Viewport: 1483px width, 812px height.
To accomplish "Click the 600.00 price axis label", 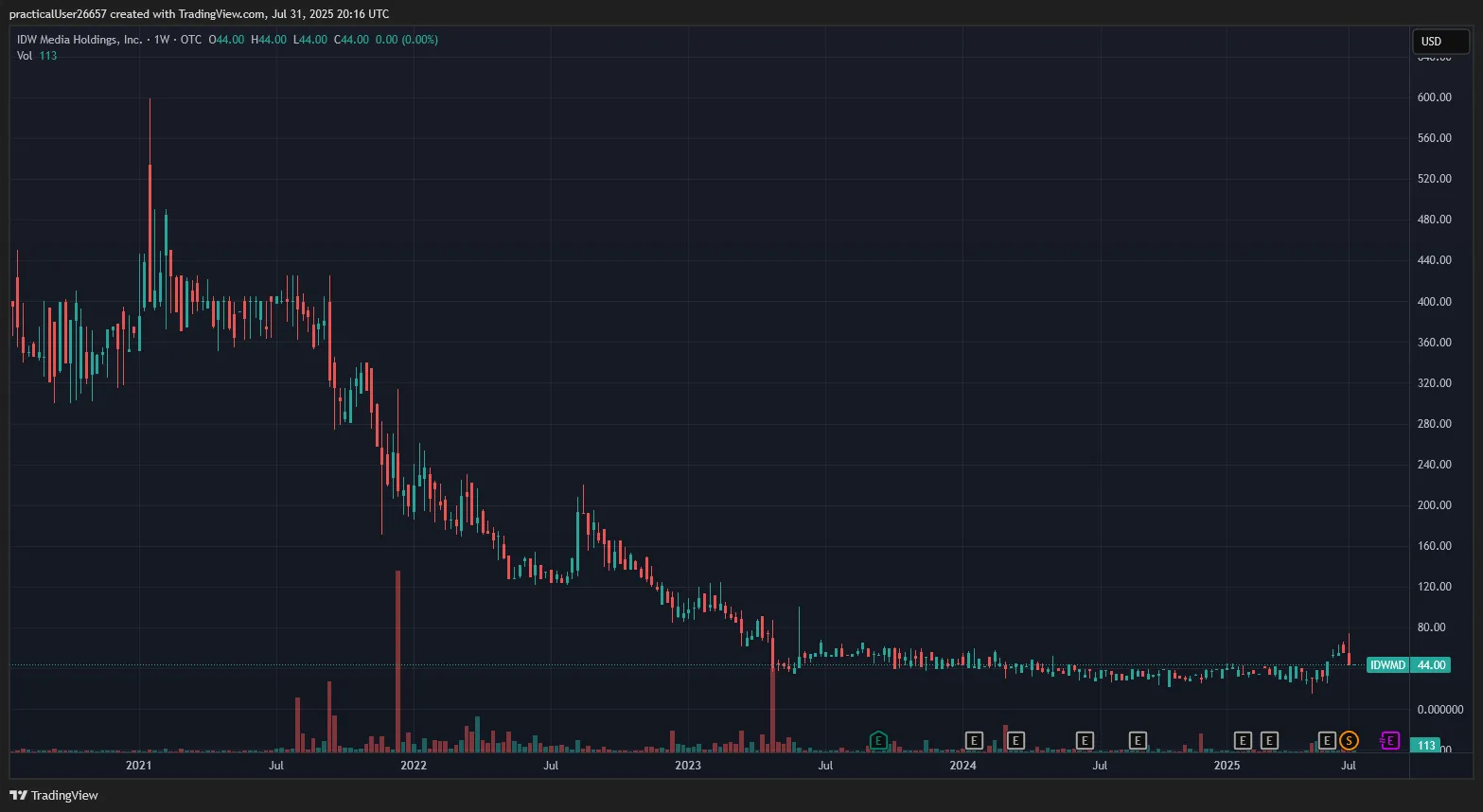I will (x=1434, y=97).
